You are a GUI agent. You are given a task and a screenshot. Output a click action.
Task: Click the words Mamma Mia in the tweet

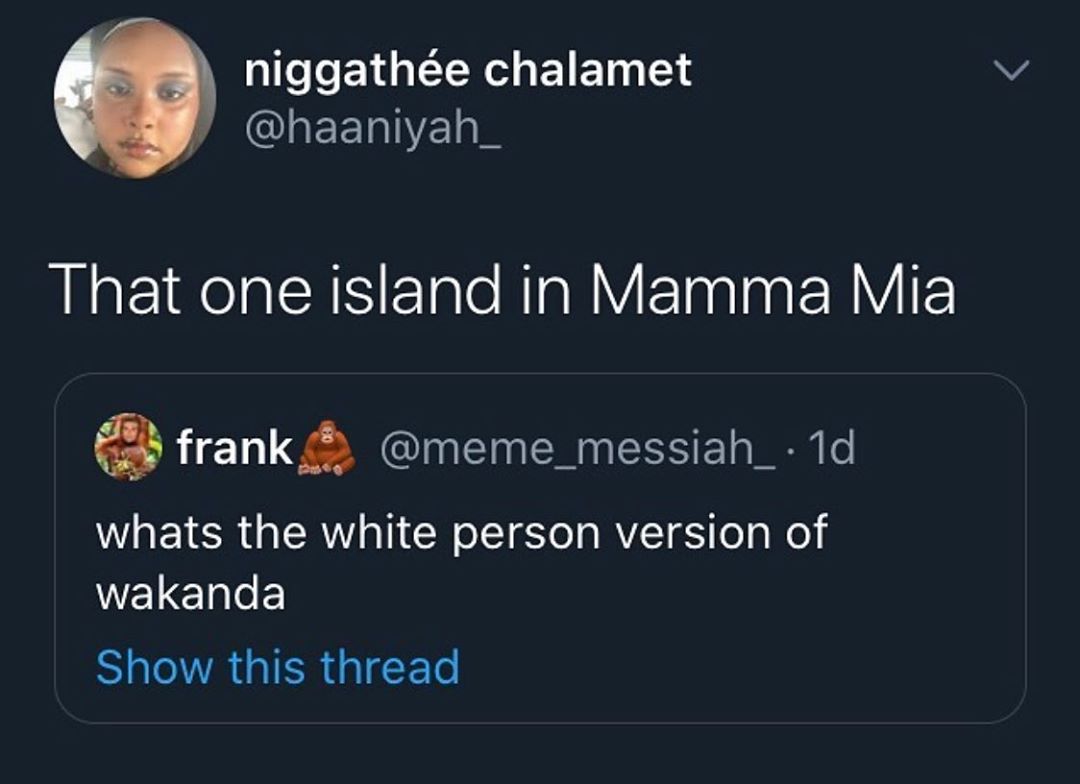(772, 291)
